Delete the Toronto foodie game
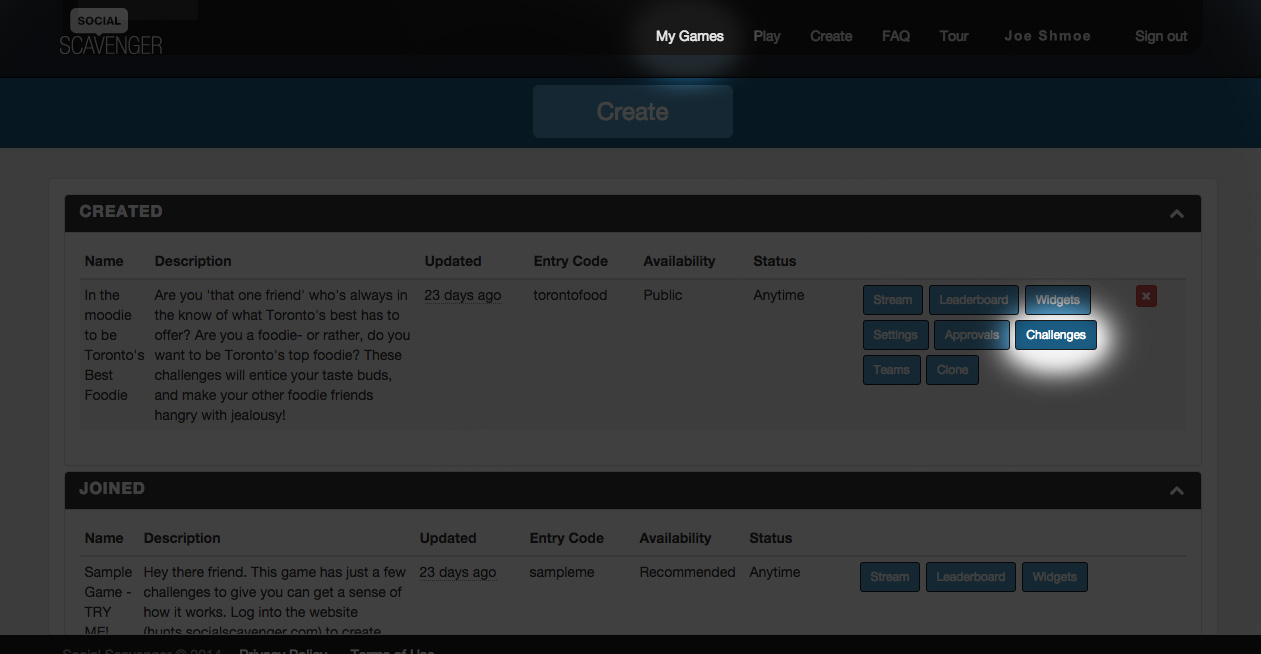The width and height of the screenshot is (1261, 654). point(1146,296)
